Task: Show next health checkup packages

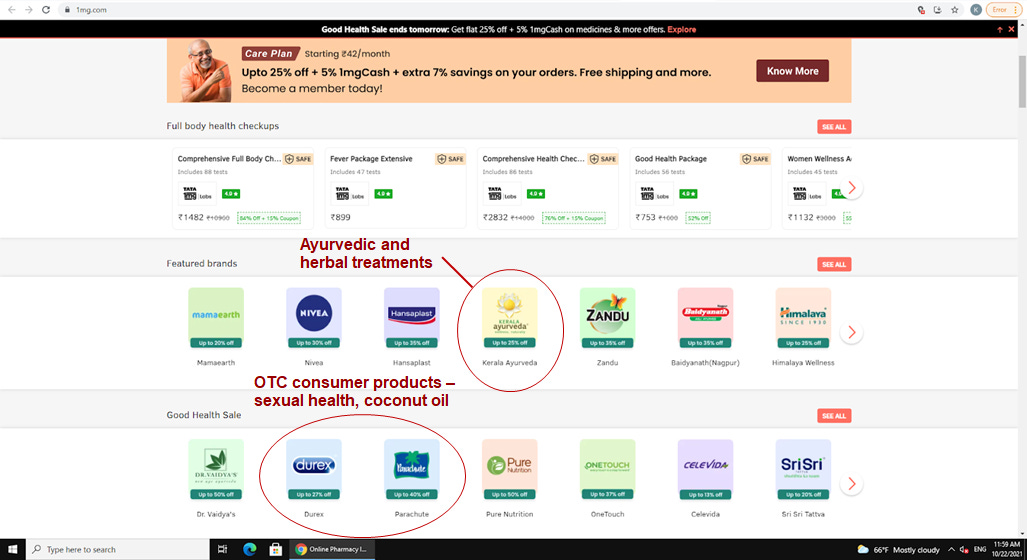Action: [x=852, y=188]
